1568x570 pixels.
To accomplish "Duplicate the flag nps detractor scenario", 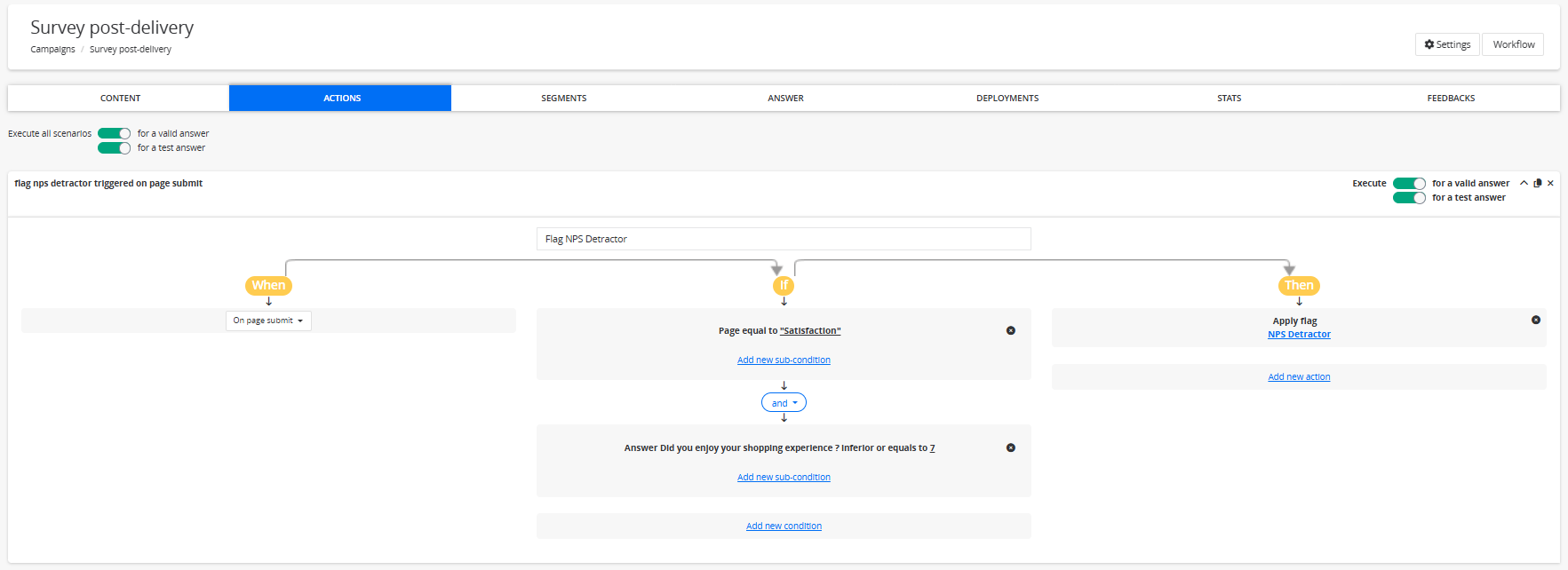I will tap(1538, 183).
